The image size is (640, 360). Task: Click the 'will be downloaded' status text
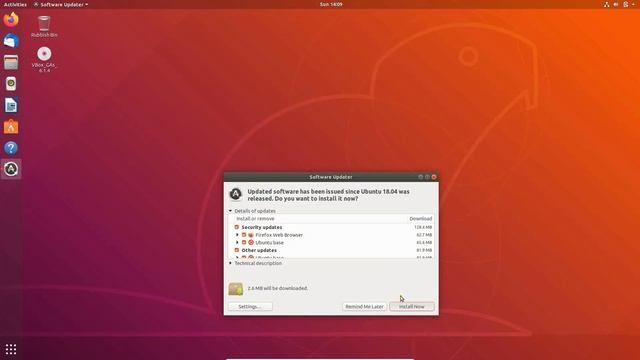pos(278,289)
